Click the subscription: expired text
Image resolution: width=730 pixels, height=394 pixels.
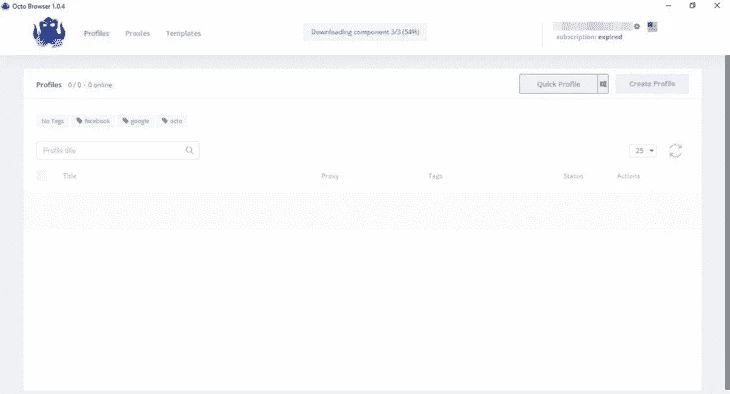coord(589,37)
